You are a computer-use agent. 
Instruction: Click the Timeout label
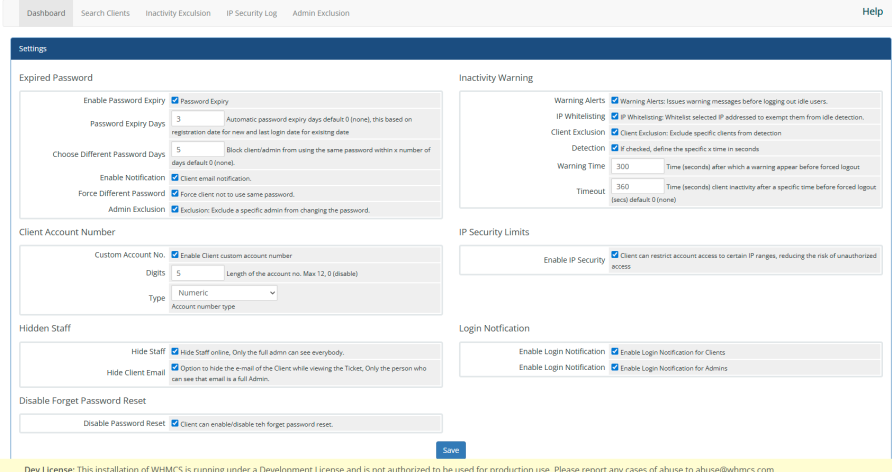point(590,191)
